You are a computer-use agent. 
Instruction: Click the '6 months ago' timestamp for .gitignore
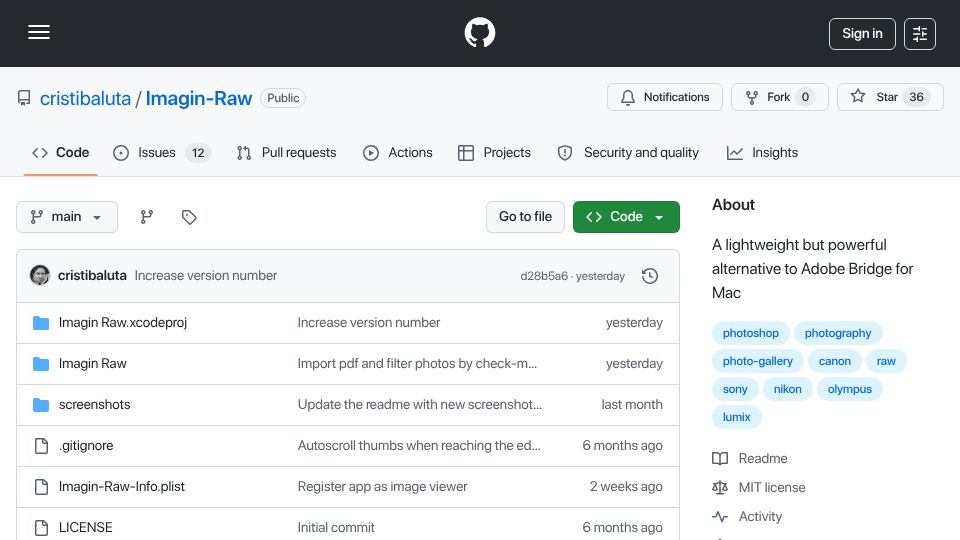[x=622, y=446]
